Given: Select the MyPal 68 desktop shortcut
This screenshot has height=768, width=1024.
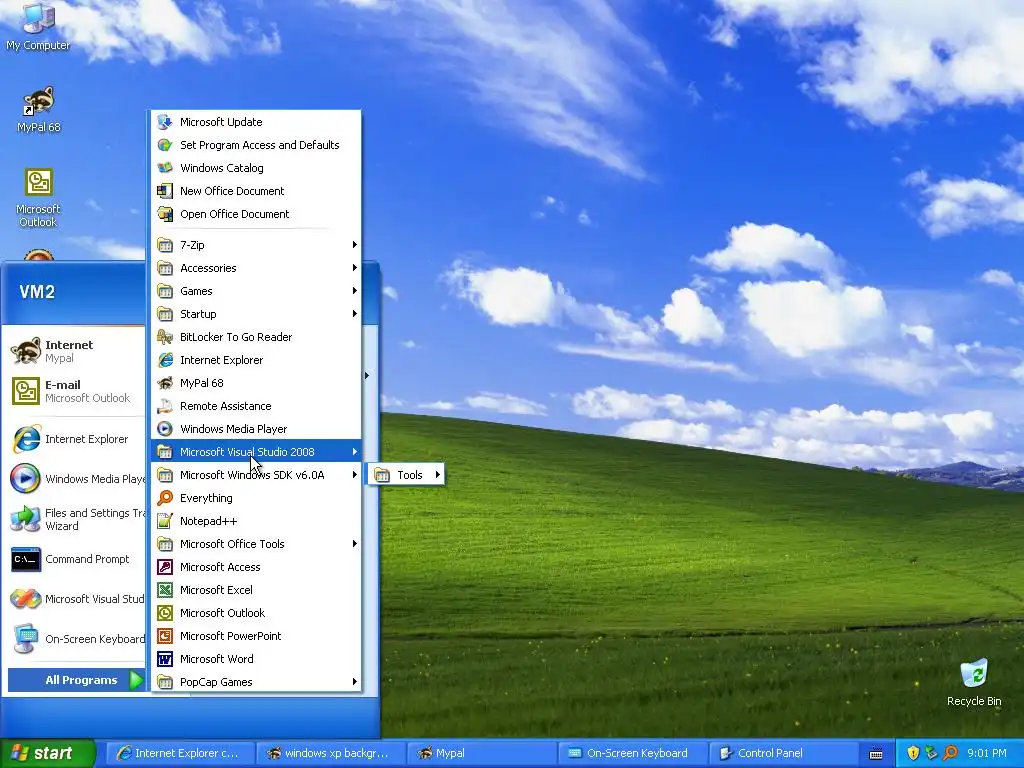Looking at the screenshot, I should click(39, 109).
